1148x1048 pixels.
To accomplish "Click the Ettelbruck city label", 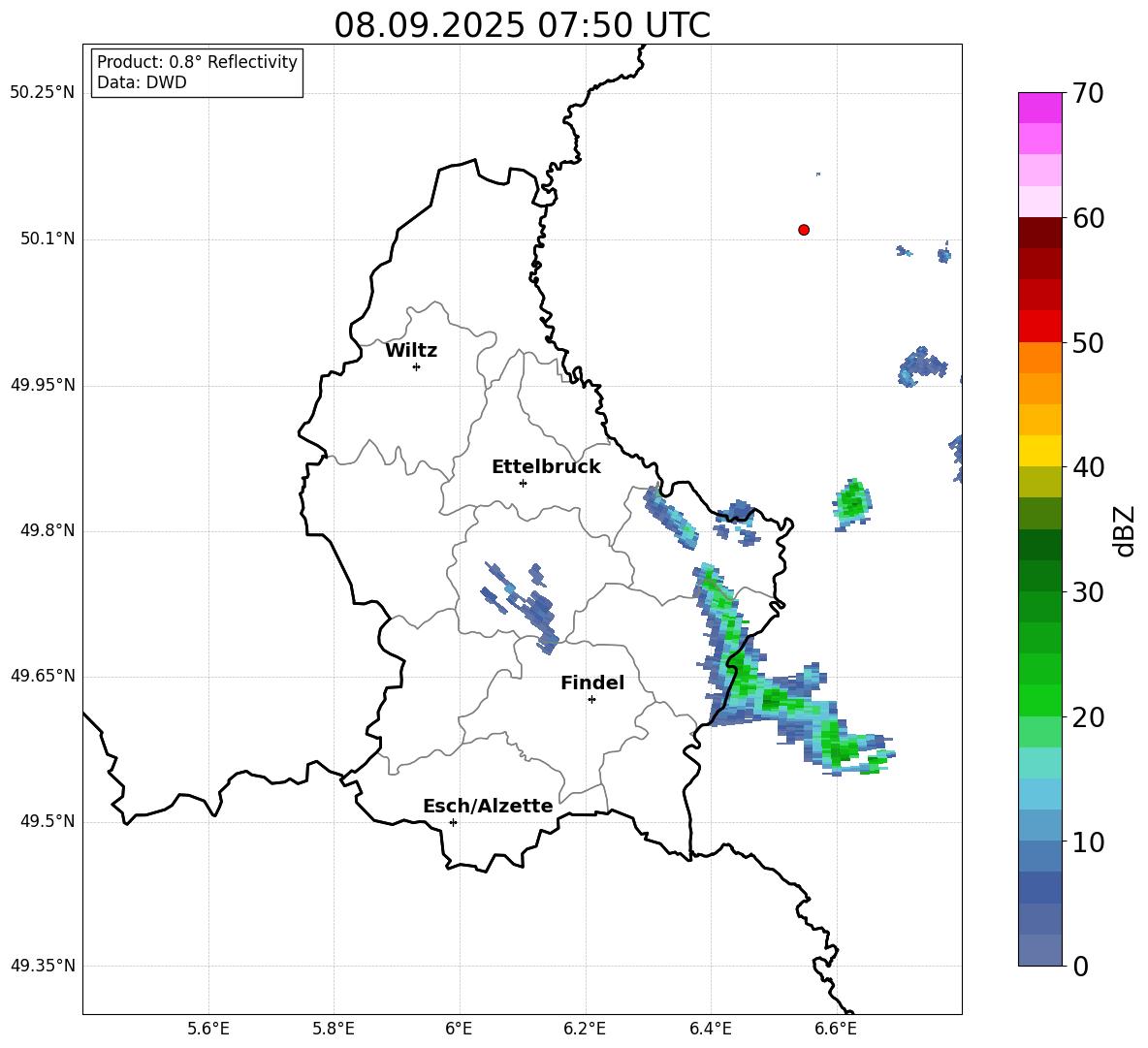I will point(546,467).
